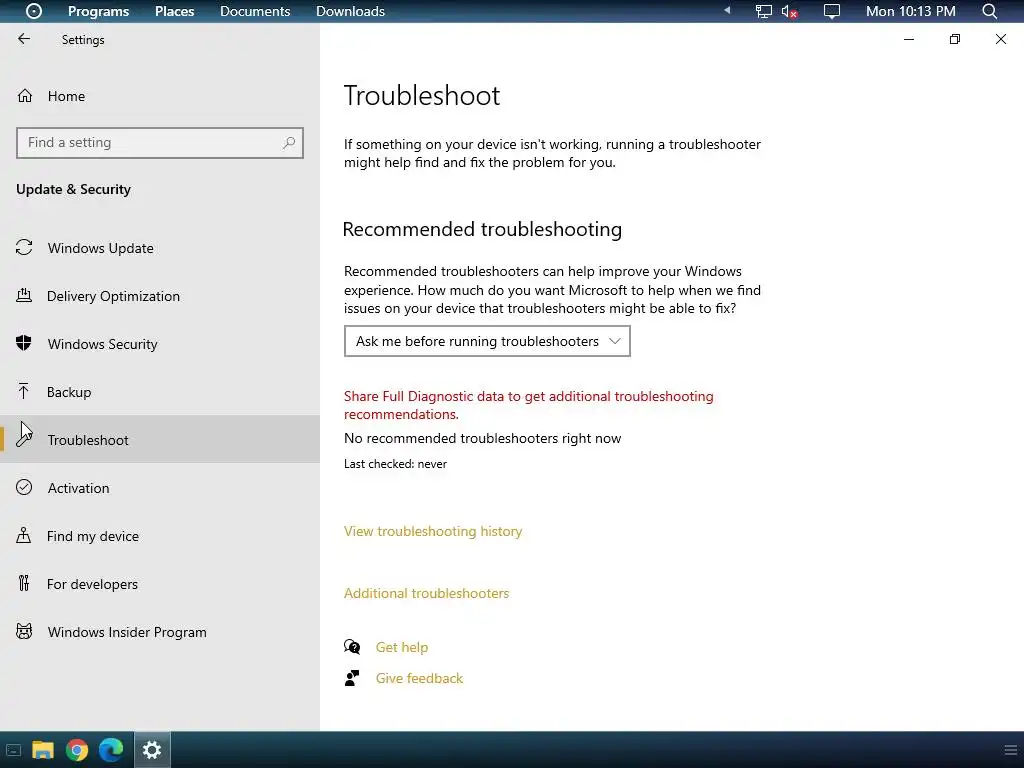
Task: Click the Delivery Optimization icon
Action: (24, 296)
